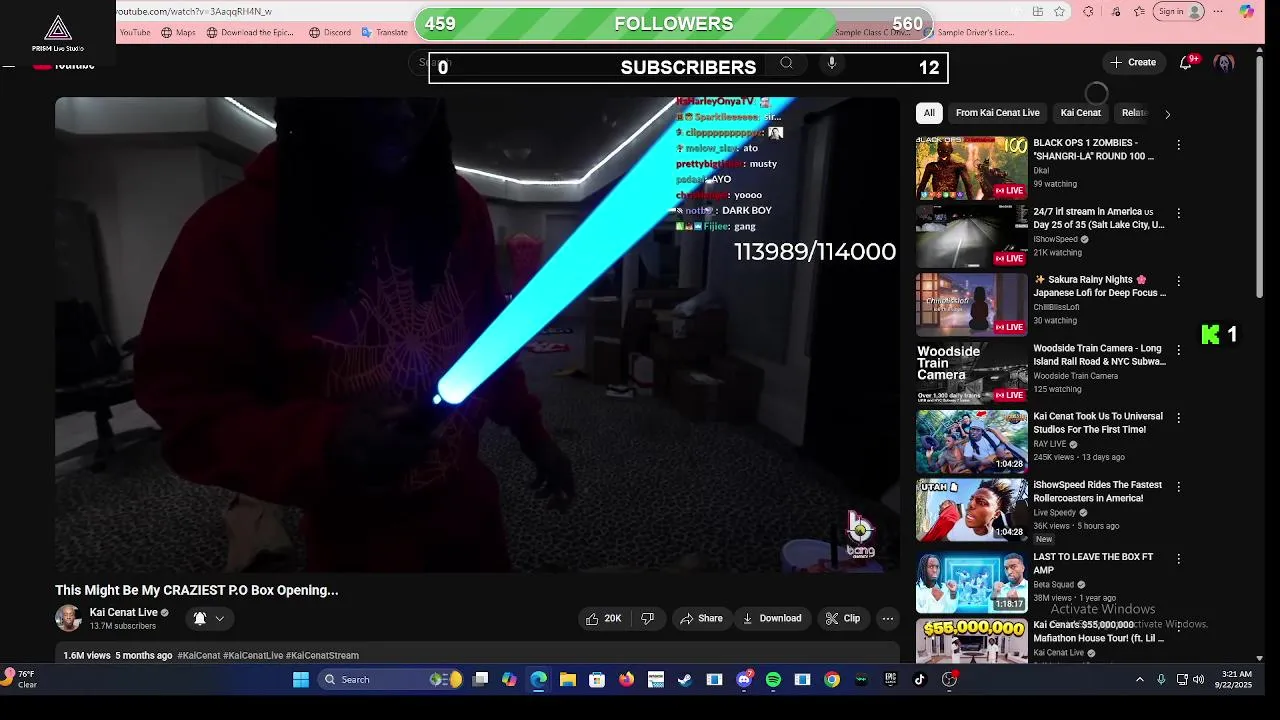Open the YouTube account avatar menu

[1224, 62]
